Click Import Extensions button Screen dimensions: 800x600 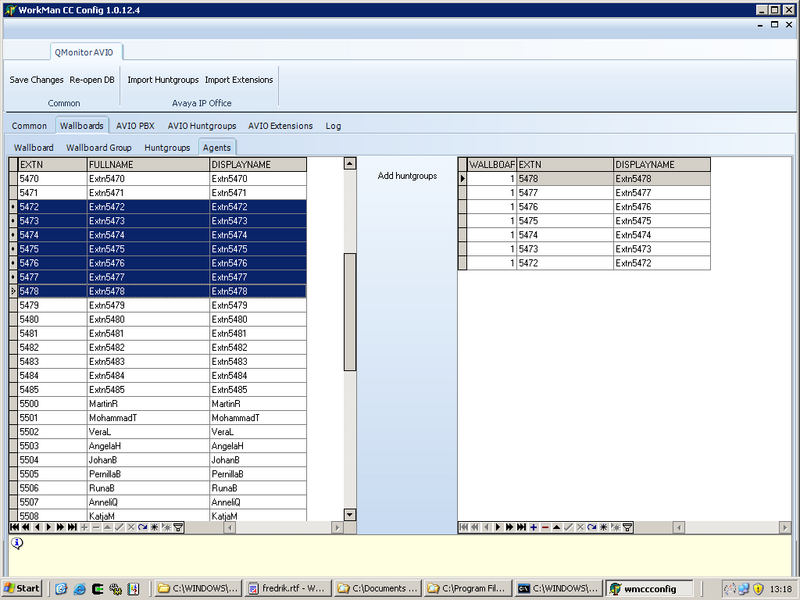pyautogui.click(x=239, y=80)
